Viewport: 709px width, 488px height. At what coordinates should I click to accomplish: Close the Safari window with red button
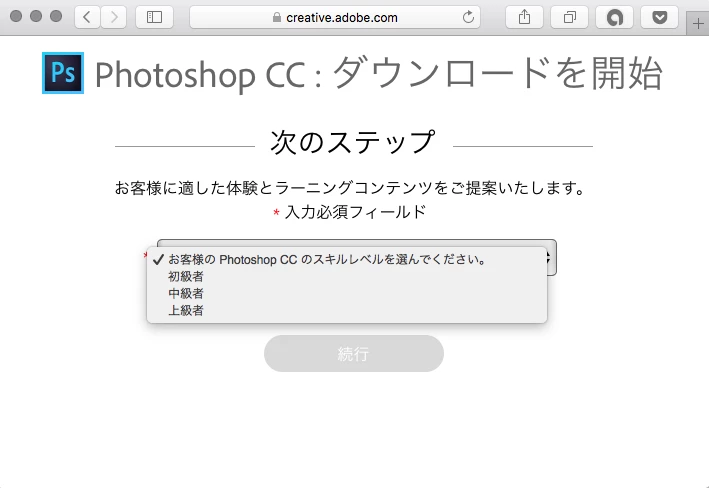(x=16, y=17)
